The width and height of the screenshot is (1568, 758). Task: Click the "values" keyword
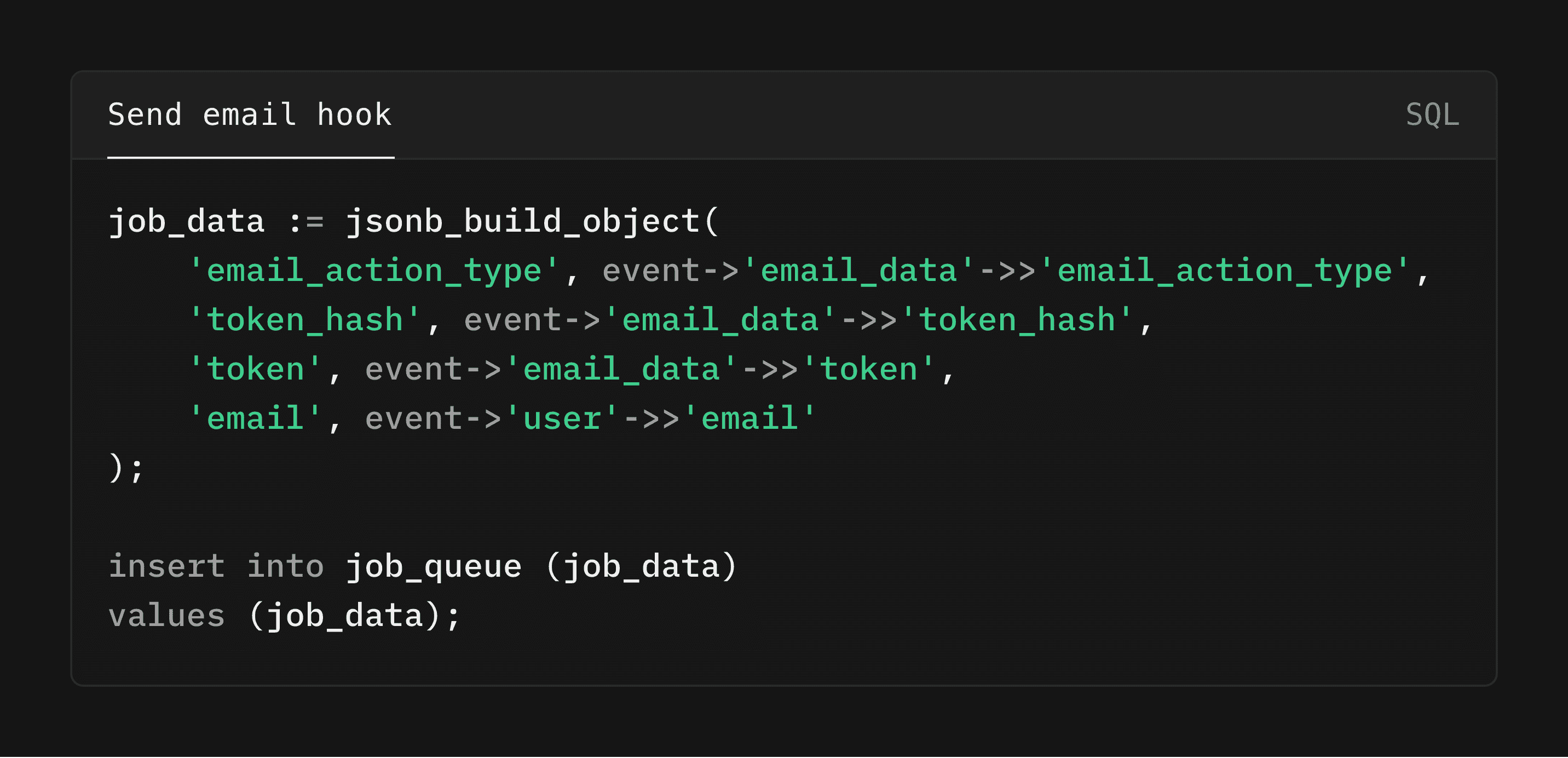click(x=167, y=616)
